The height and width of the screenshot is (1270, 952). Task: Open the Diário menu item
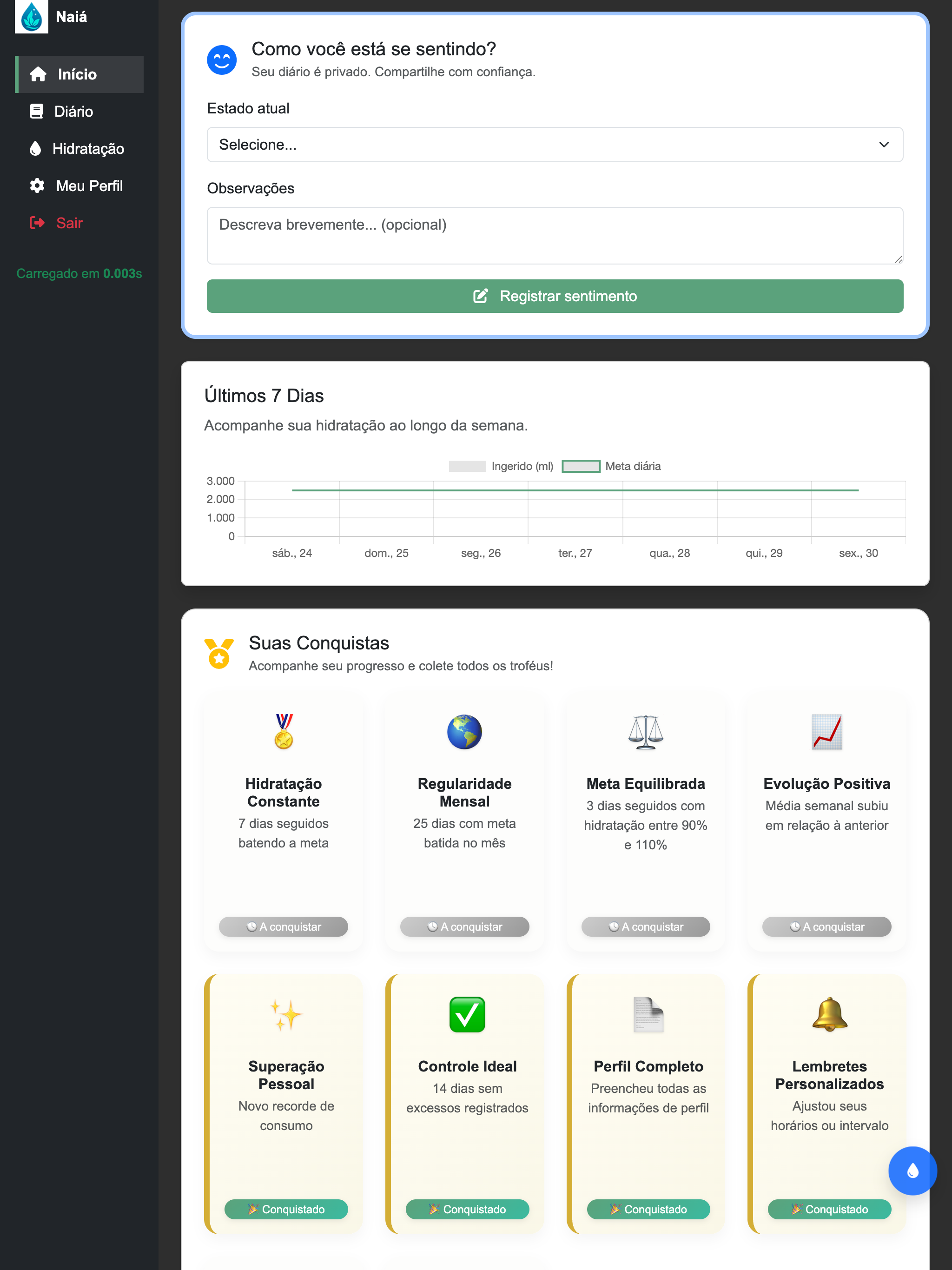(x=79, y=112)
